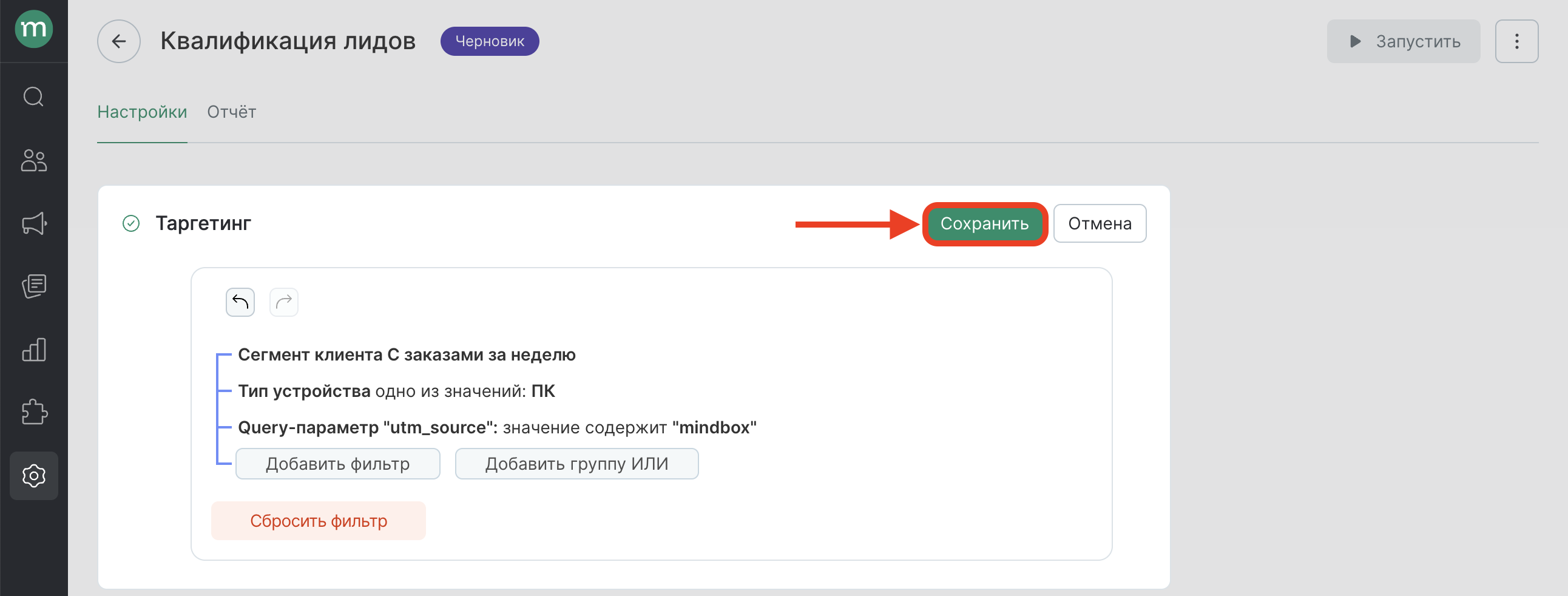The height and width of the screenshot is (596, 1568).
Task: Go back using the arrow button
Action: [x=119, y=41]
